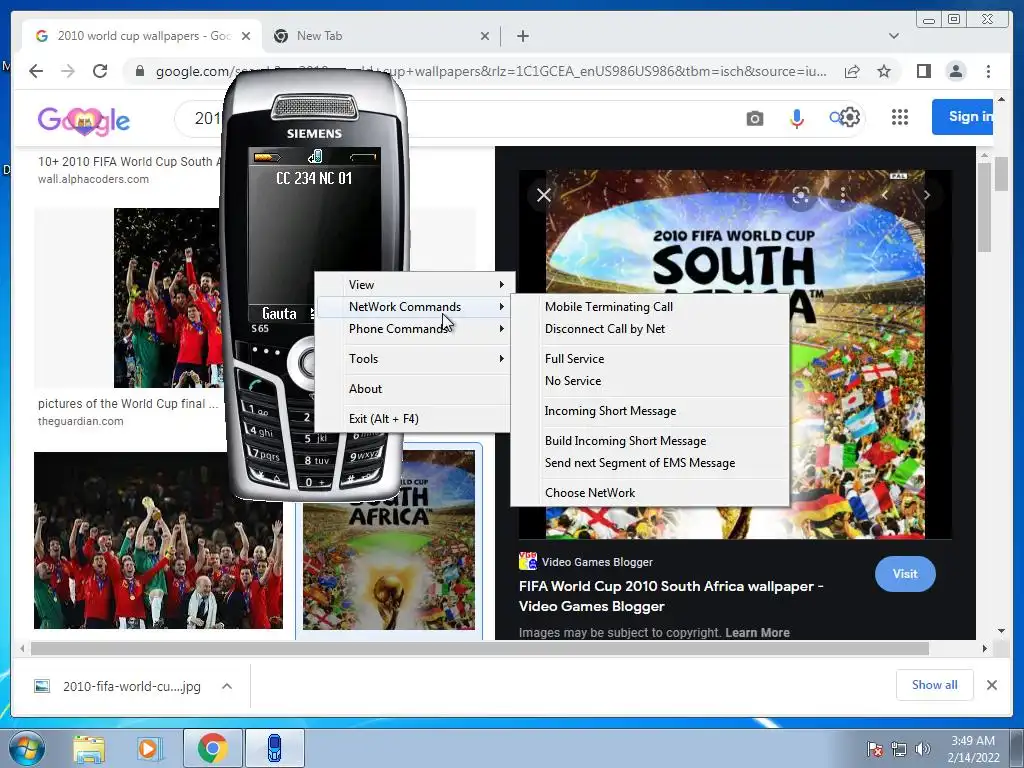
Task: Open the NetWork Commands submenu
Action: (414, 306)
